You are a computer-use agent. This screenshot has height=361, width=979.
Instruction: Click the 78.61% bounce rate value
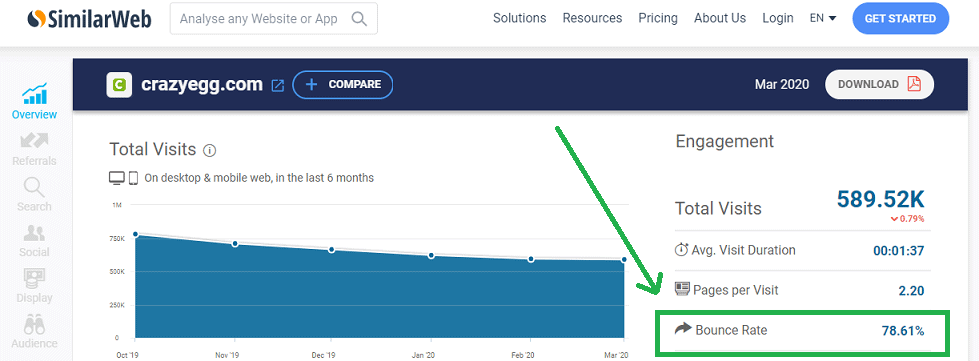pyautogui.click(x=903, y=331)
